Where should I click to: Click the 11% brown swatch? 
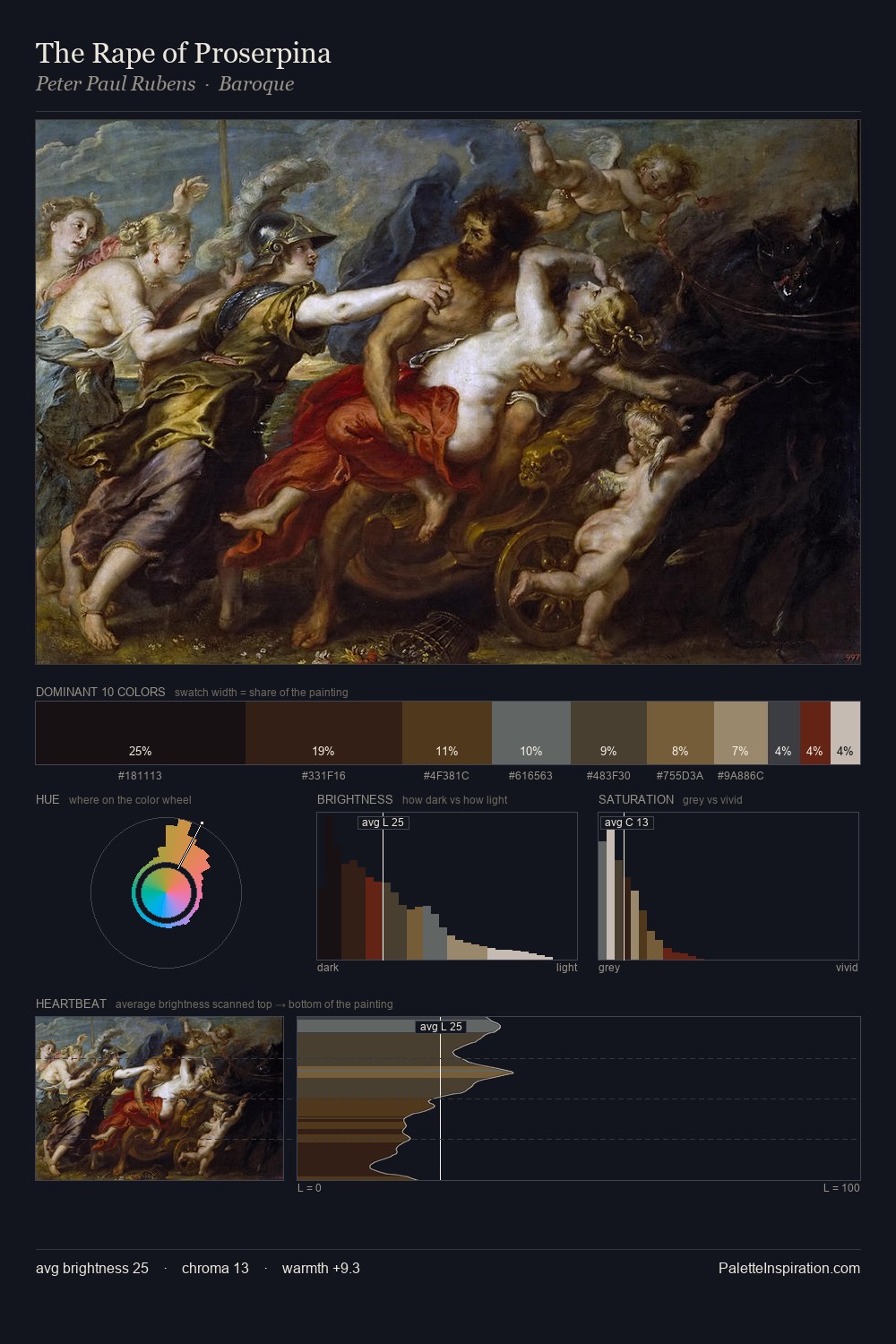click(x=447, y=733)
